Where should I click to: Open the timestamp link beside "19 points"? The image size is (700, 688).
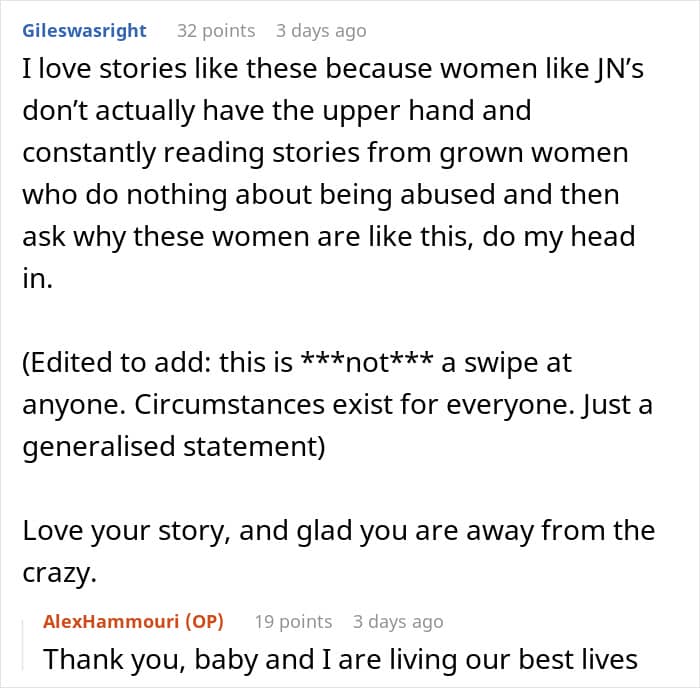click(398, 621)
